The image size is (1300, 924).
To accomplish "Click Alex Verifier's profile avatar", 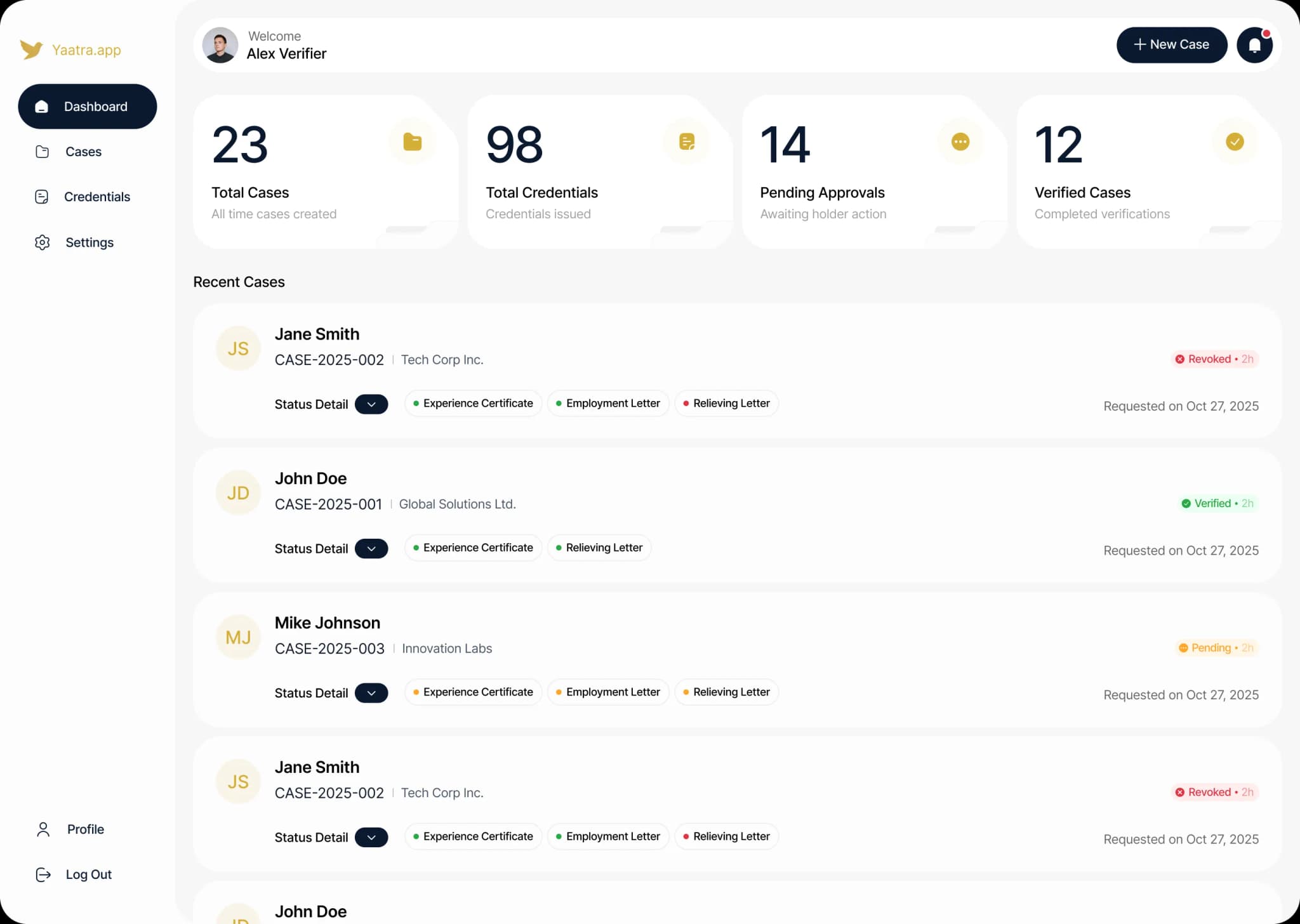I will point(220,45).
